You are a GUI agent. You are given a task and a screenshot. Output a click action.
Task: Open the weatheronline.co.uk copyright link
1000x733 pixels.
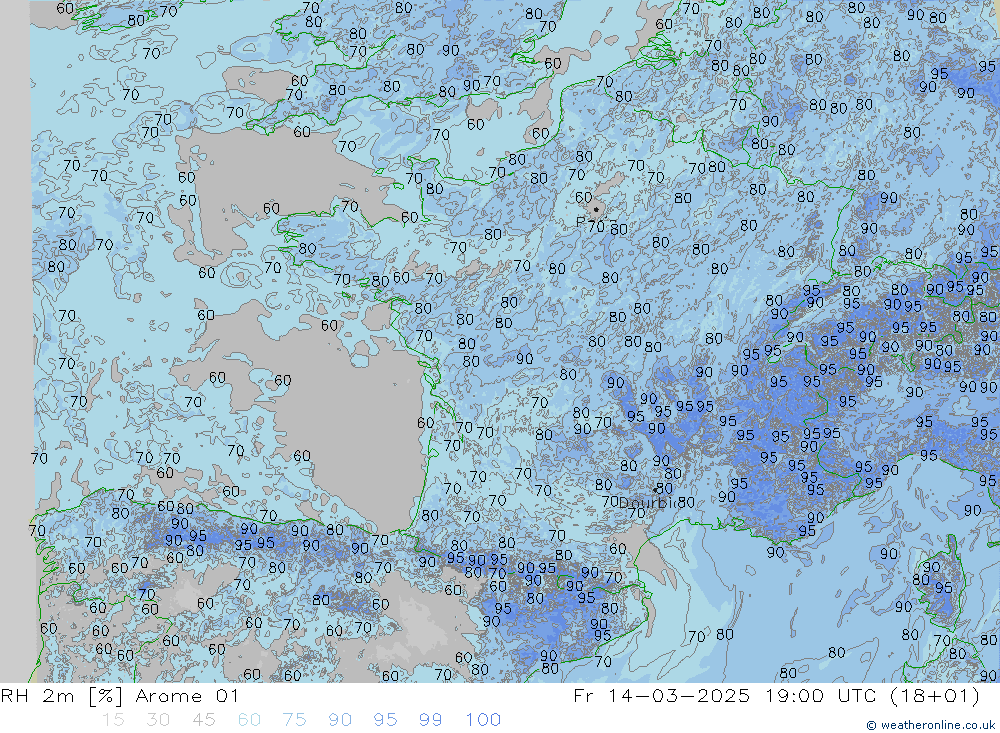(x=931, y=725)
